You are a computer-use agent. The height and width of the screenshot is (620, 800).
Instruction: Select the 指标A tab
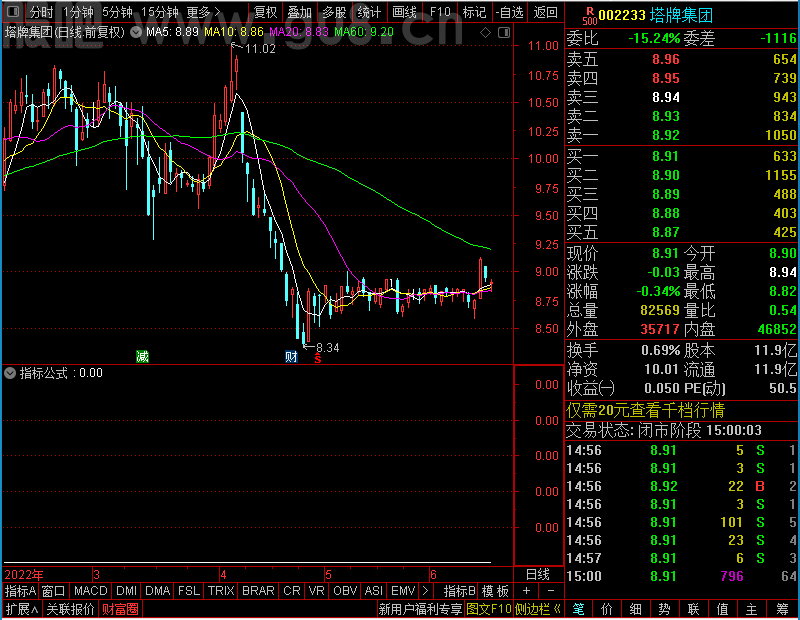20,591
